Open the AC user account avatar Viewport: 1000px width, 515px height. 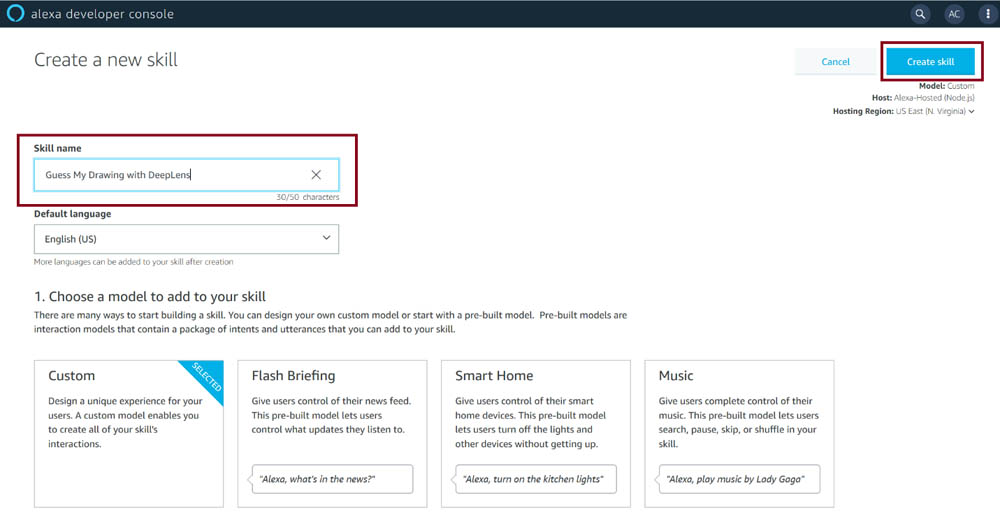[x=954, y=14]
